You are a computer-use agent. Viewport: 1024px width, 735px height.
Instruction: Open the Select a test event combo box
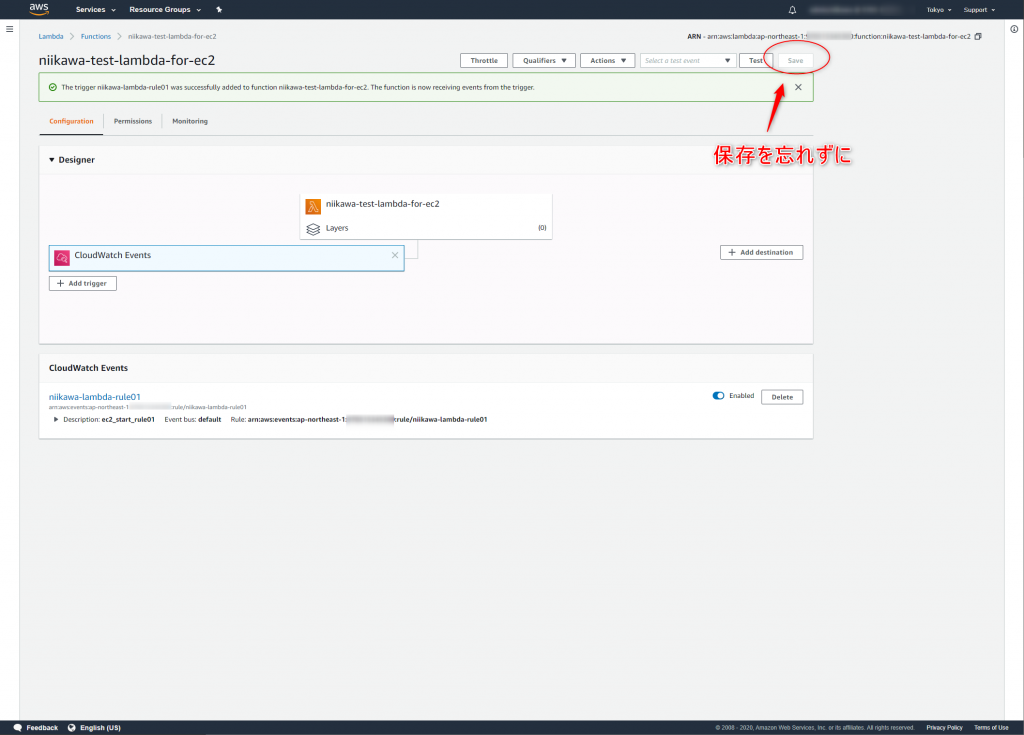point(688,61)
